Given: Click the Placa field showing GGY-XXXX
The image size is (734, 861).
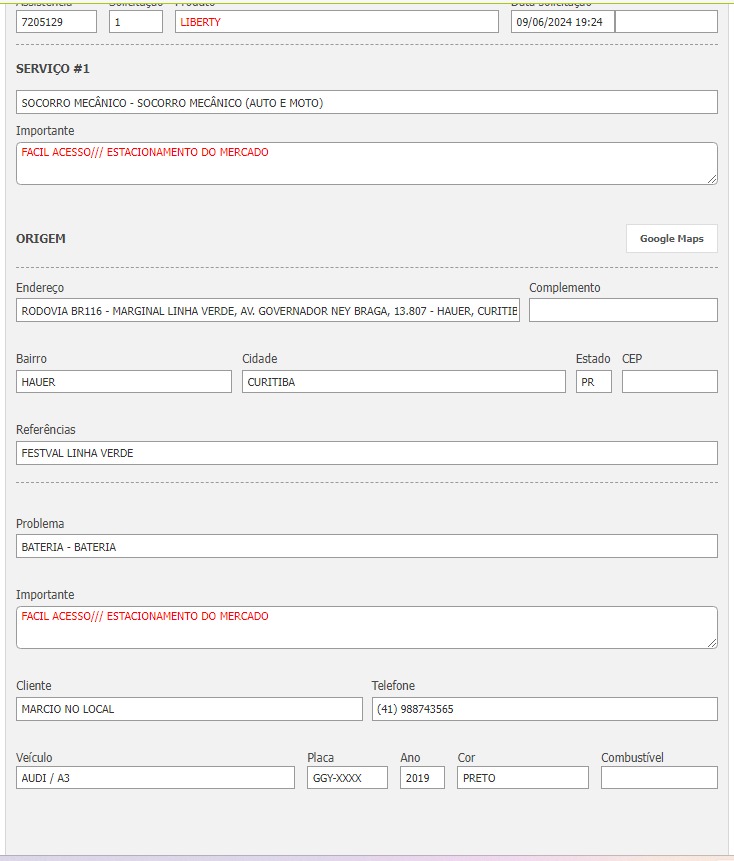Looking at the screenshot, I should (x=347, y=778).
